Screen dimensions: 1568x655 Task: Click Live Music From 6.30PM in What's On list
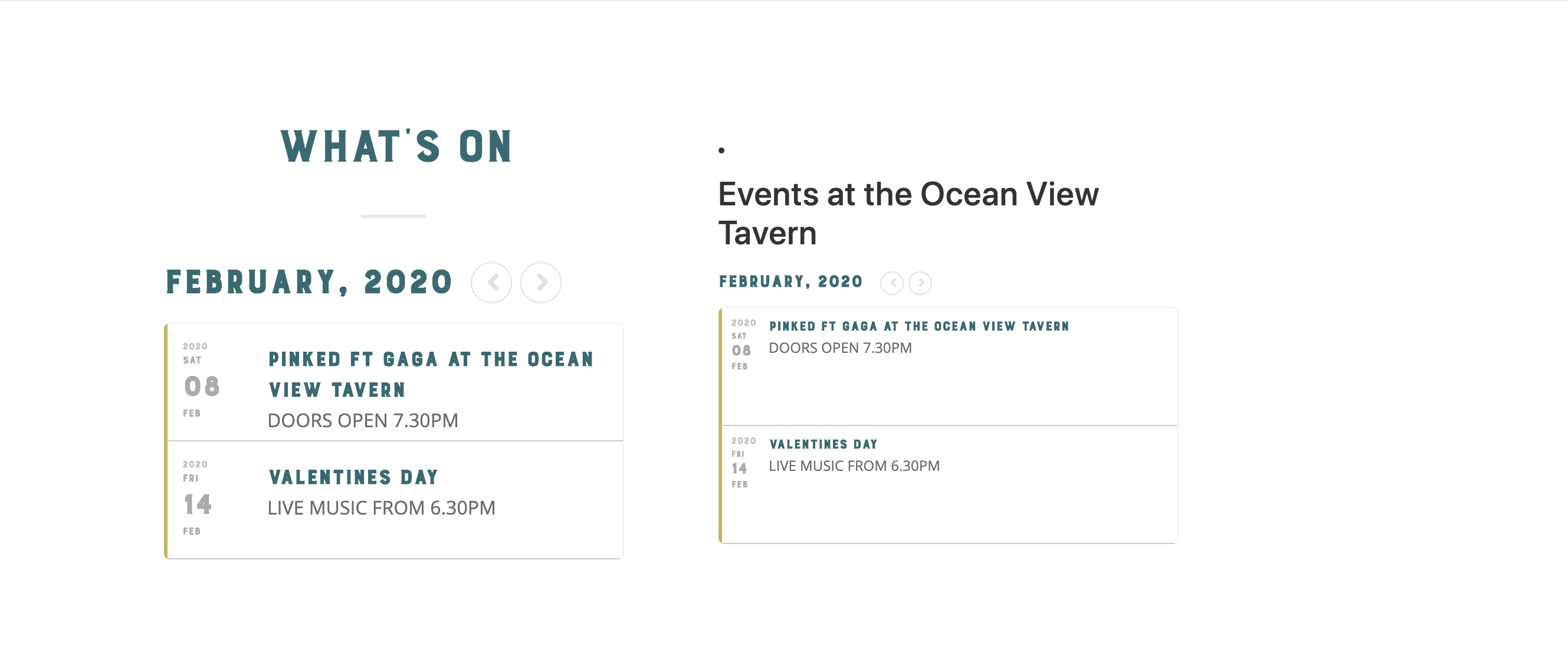click(x=381, y=507)
